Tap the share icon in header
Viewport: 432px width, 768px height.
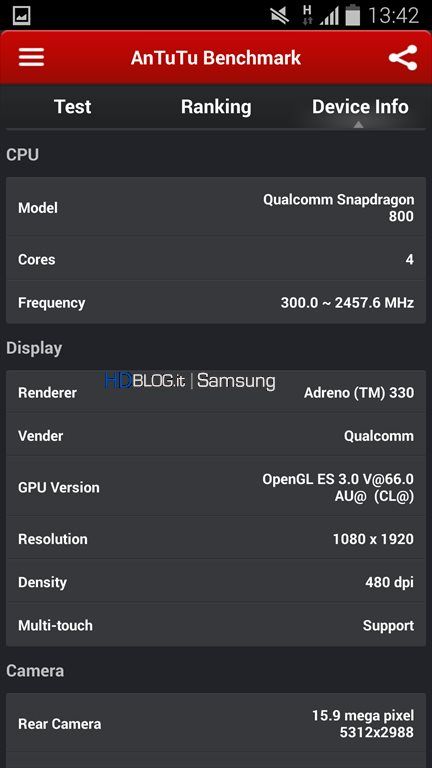tap(403, 58)
